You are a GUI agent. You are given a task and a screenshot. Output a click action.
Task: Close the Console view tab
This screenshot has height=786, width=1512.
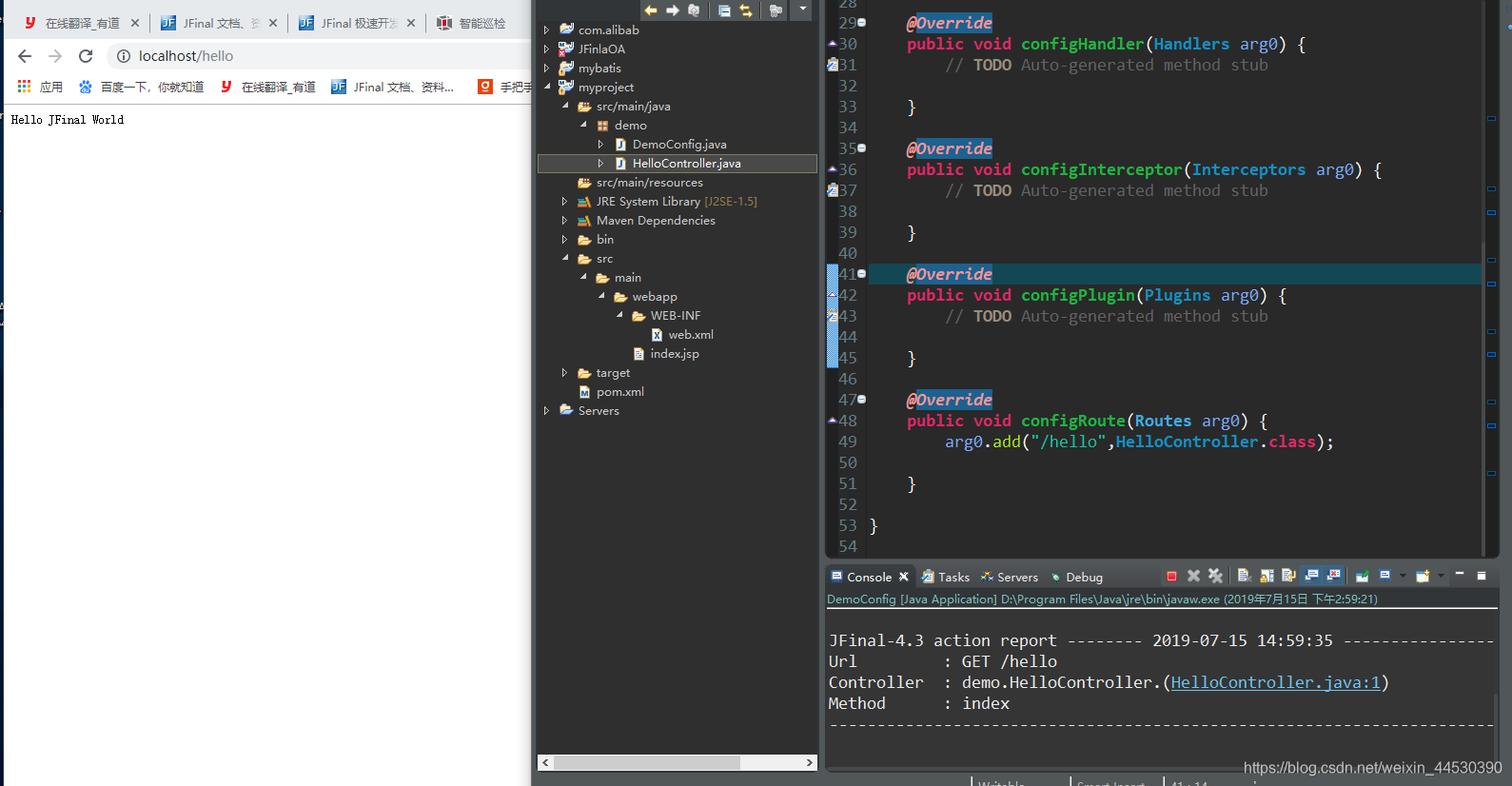click(x=904, y=577)
